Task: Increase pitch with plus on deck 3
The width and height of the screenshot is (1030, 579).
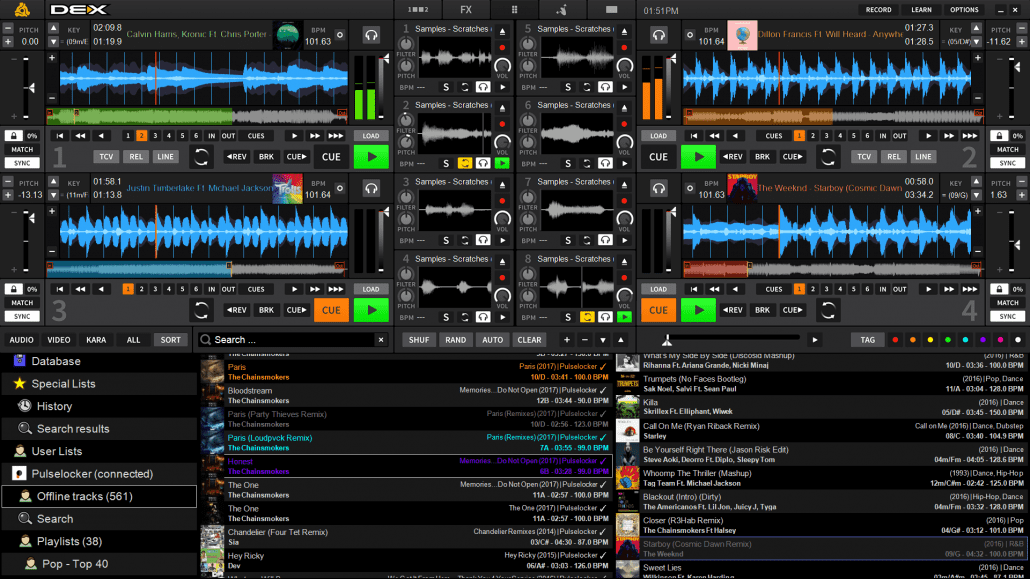Action: coord(8,195)
